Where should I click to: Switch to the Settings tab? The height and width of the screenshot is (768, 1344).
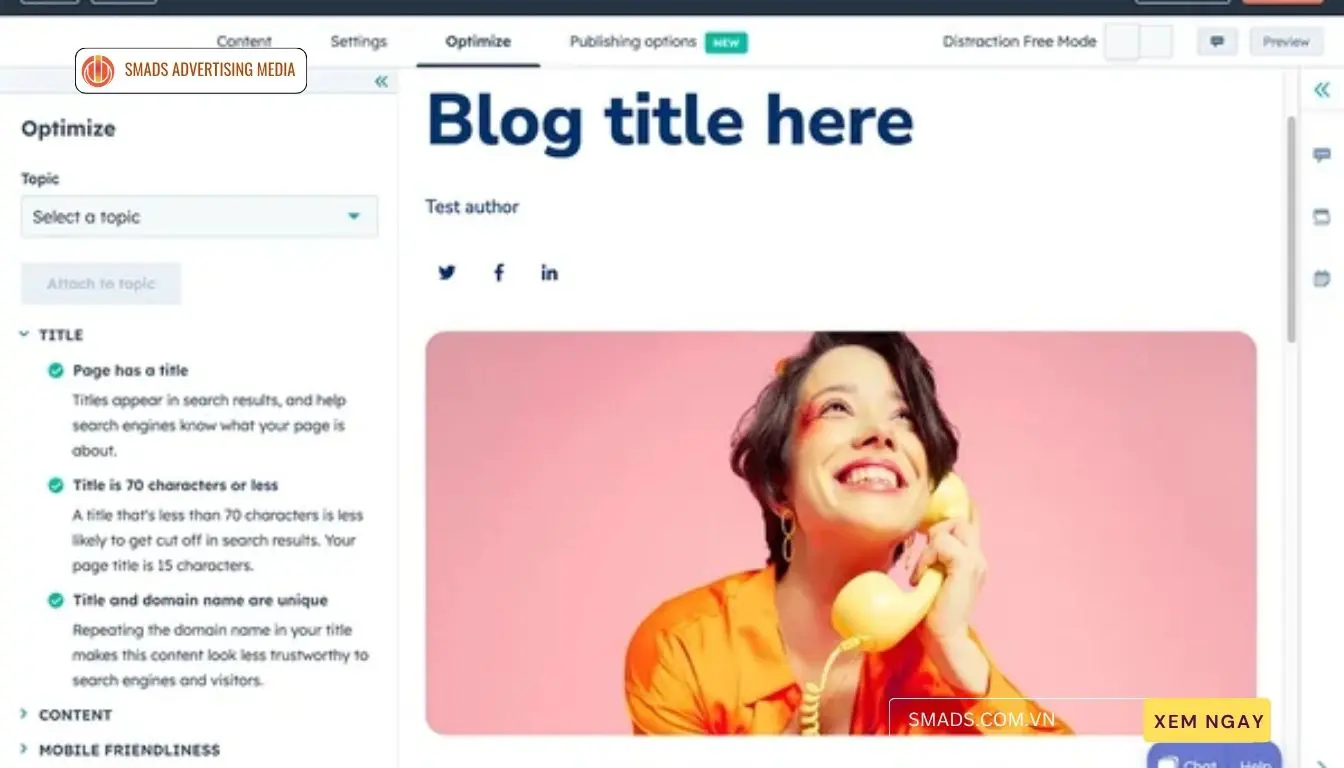[358, 42]
